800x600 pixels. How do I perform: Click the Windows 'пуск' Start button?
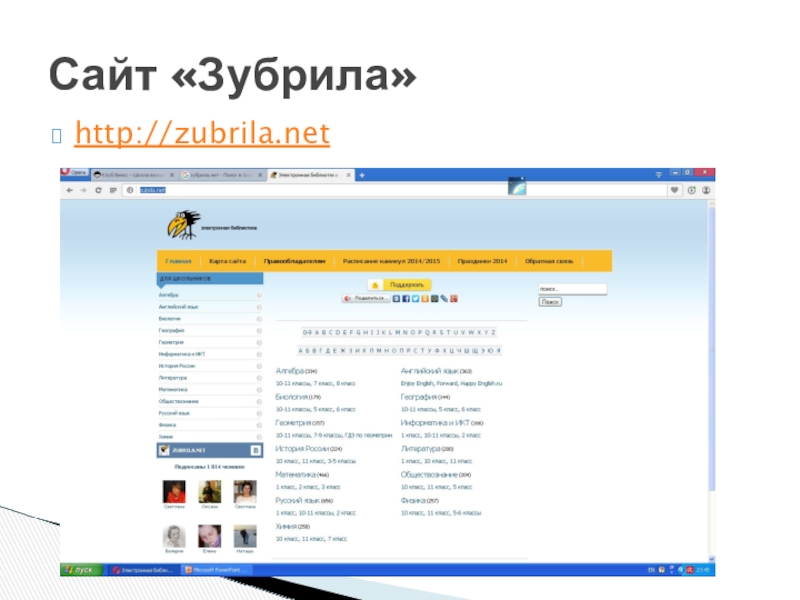[81, 570]
